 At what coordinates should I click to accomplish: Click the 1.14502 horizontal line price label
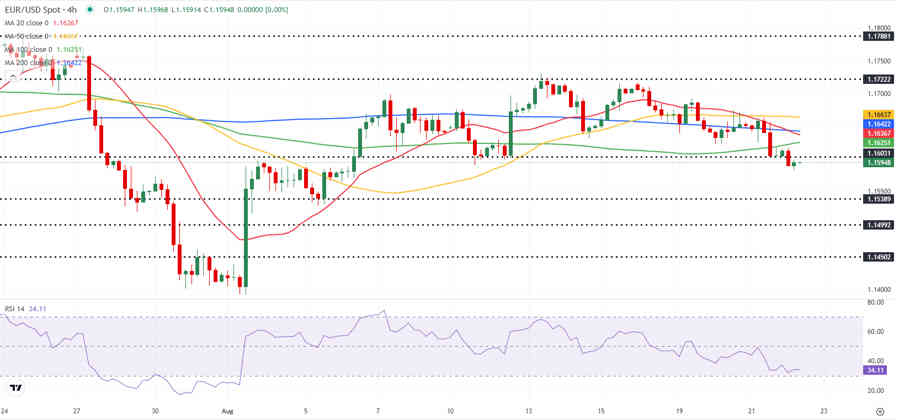[x=877, y=257]
